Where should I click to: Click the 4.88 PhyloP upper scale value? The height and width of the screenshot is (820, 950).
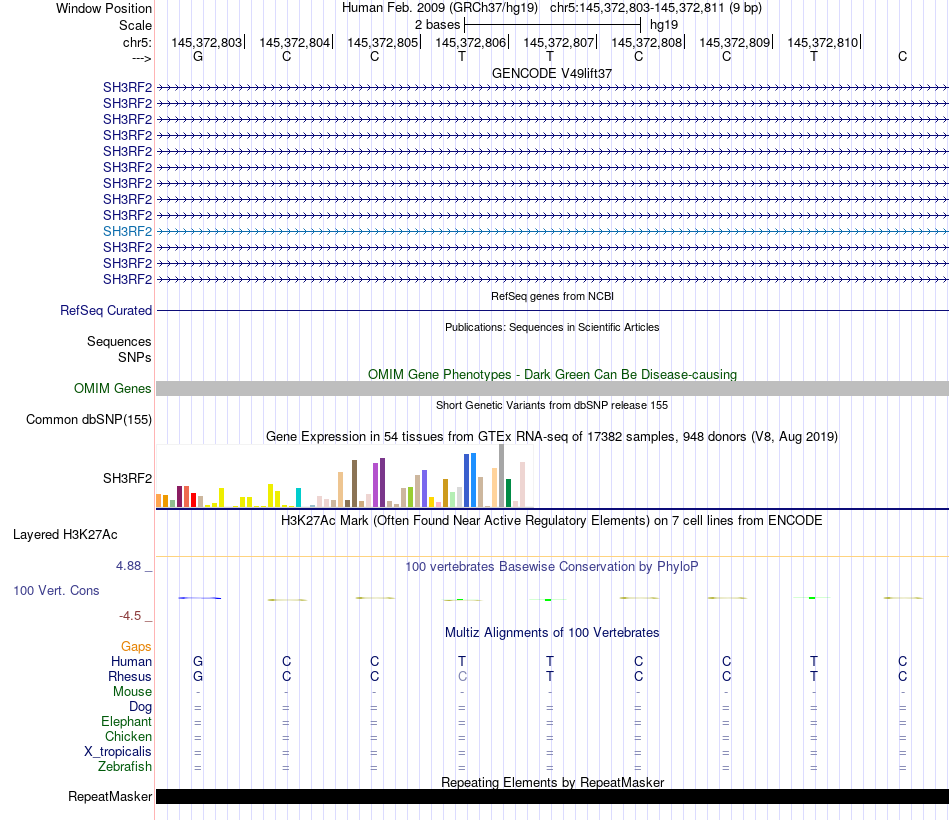[x=128, y=566]
